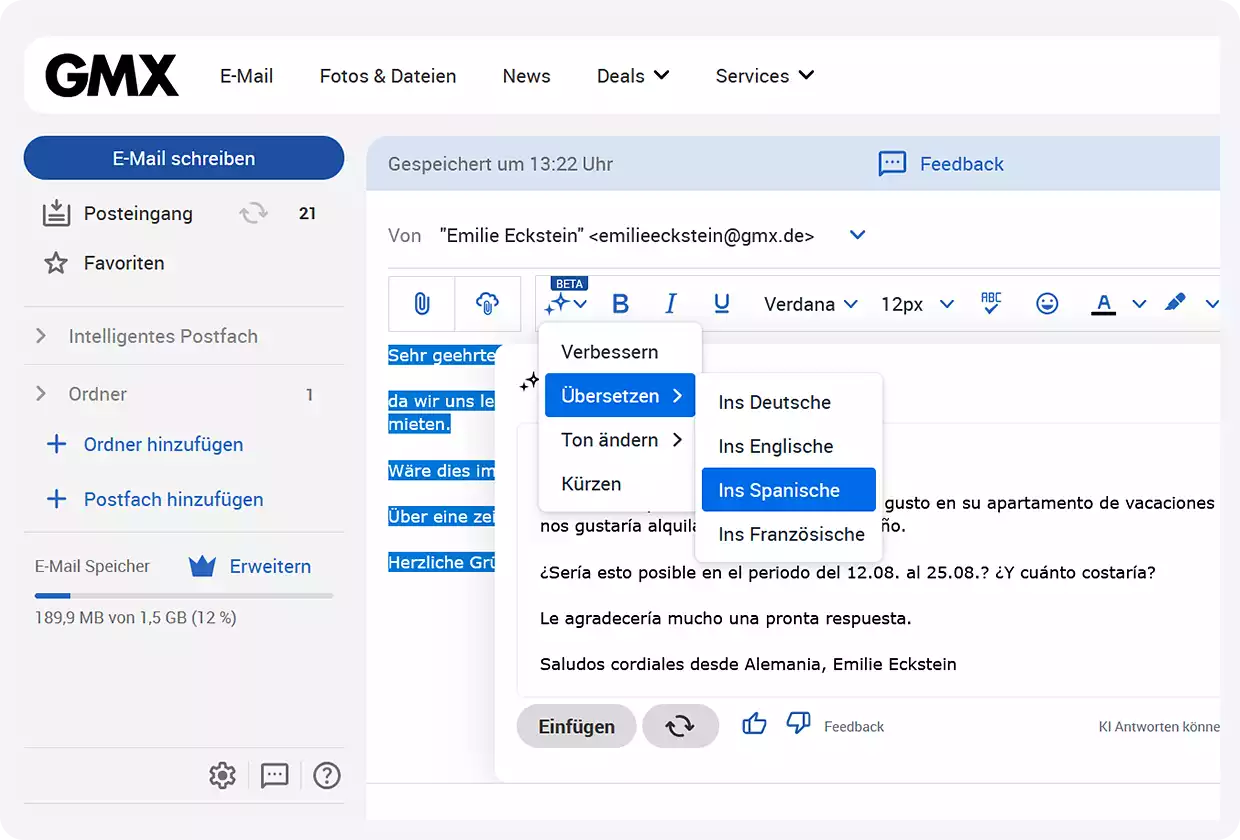Open the attach file paperclip icon
The height and width of the screenshot is (840, 1240).
[422, 303]
